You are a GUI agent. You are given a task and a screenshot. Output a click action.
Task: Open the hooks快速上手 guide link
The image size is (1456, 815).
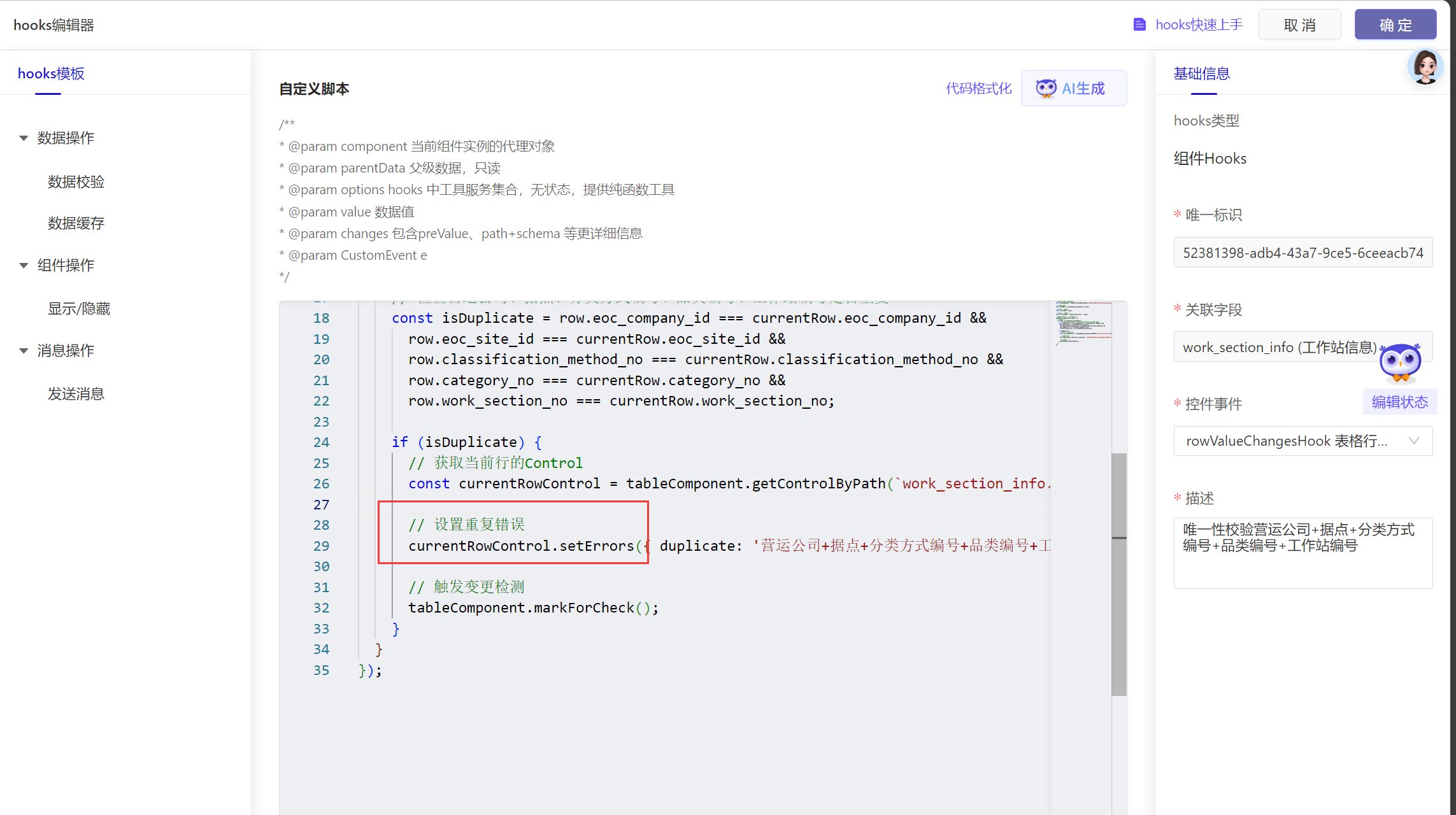point(1199,25)
